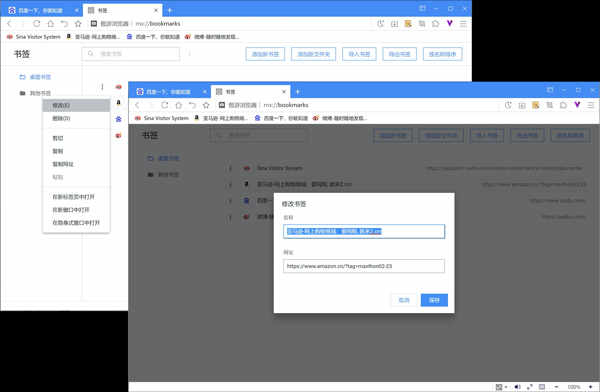600x392 pixels.
Task: Click the blue save button in bookmark dialog
Action: click(x=434, y=300)
